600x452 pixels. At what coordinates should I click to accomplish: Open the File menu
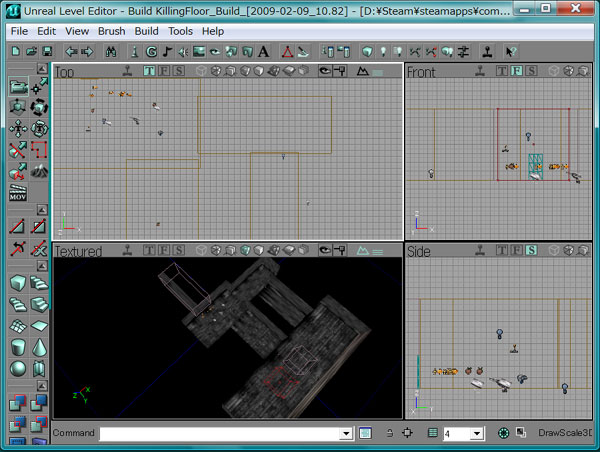19,31
